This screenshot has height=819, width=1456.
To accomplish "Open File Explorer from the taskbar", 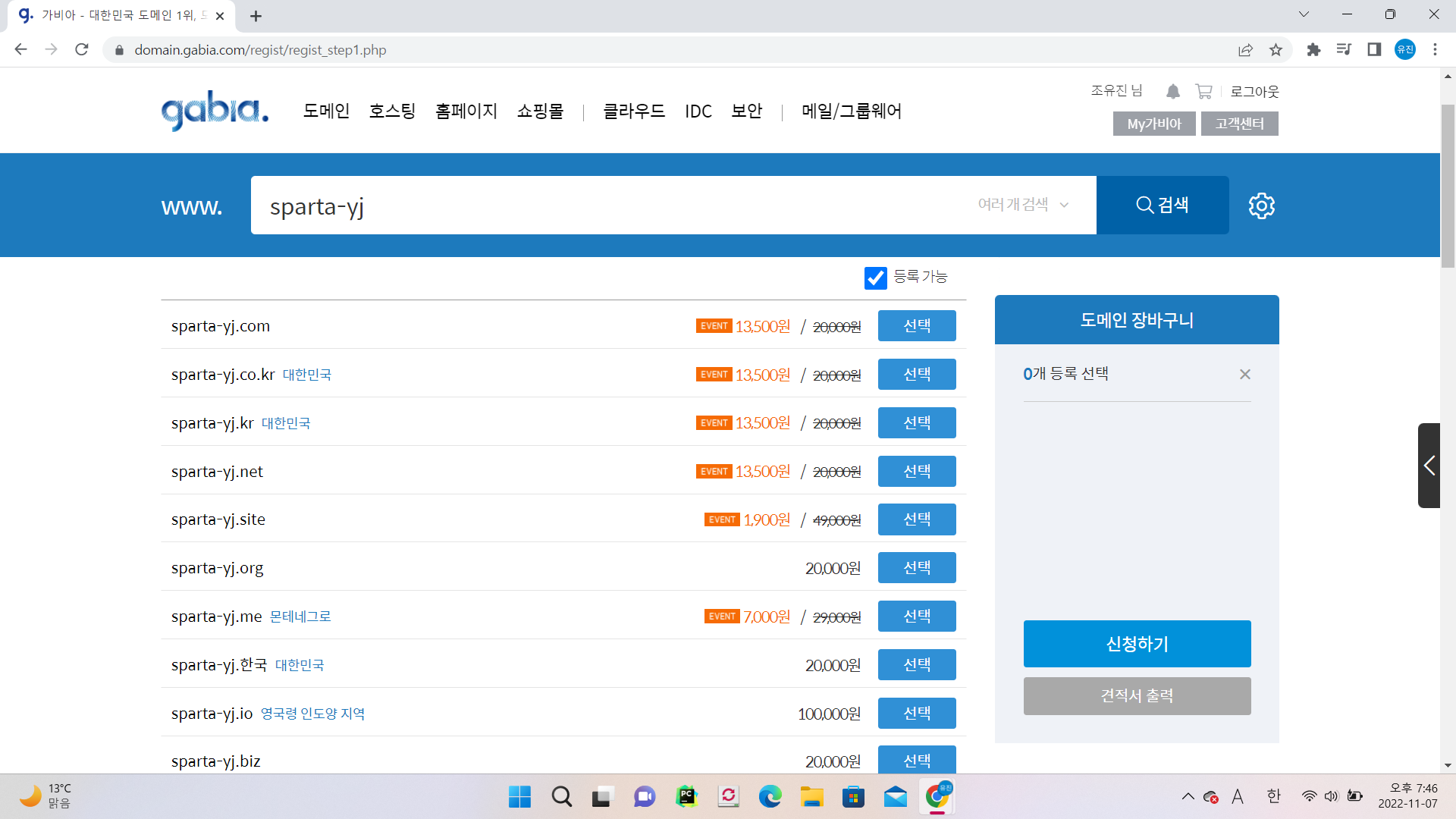I will coord(811,796).
